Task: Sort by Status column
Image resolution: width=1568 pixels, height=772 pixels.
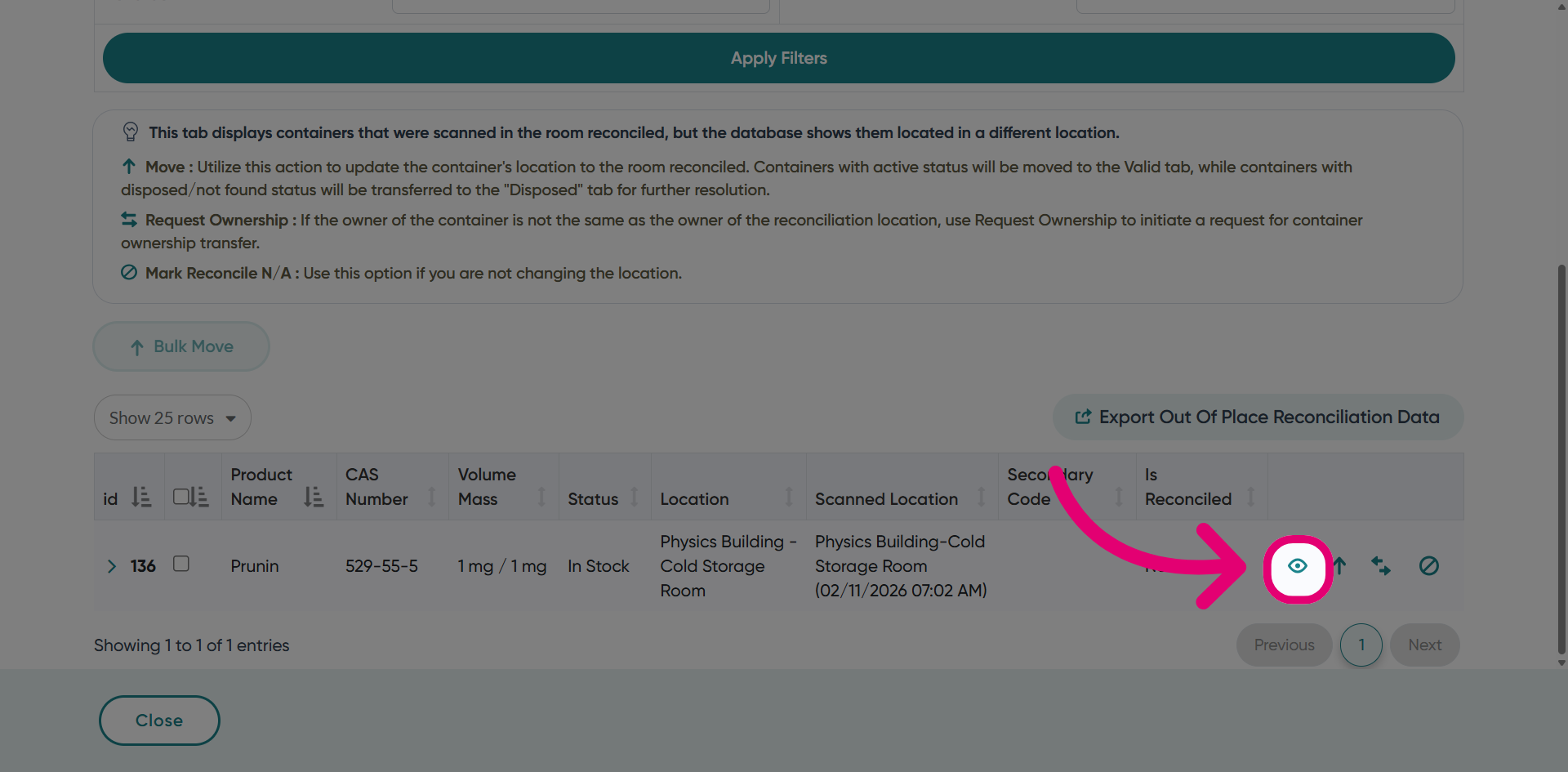Action: 634,497
